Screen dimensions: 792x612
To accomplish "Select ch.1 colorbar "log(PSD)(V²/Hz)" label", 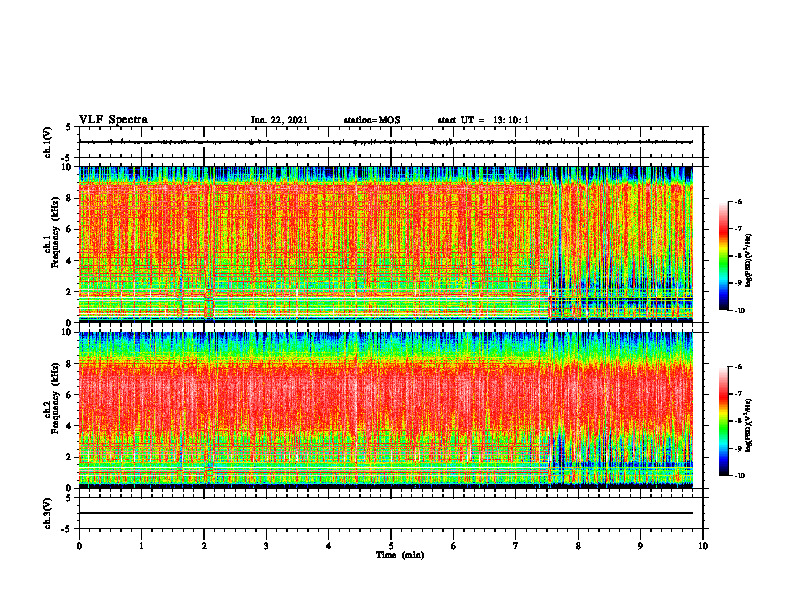I will click(x=749, y=261).
